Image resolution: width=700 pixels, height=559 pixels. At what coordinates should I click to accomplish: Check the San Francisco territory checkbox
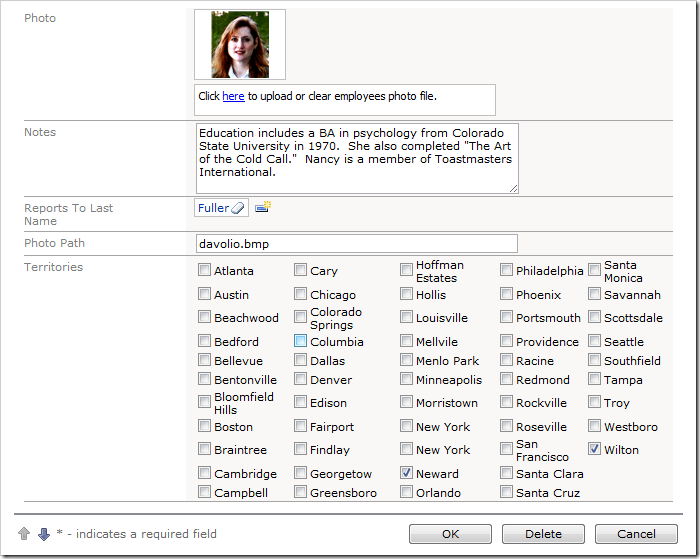tap(507, 450)
